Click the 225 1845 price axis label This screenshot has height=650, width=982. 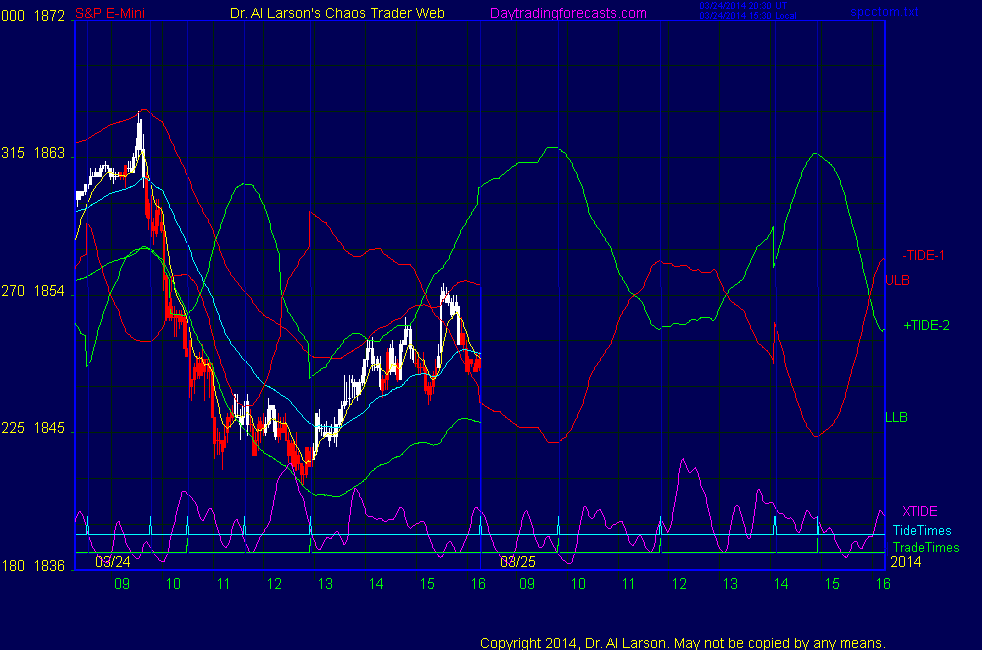click(x=33, y=428)
